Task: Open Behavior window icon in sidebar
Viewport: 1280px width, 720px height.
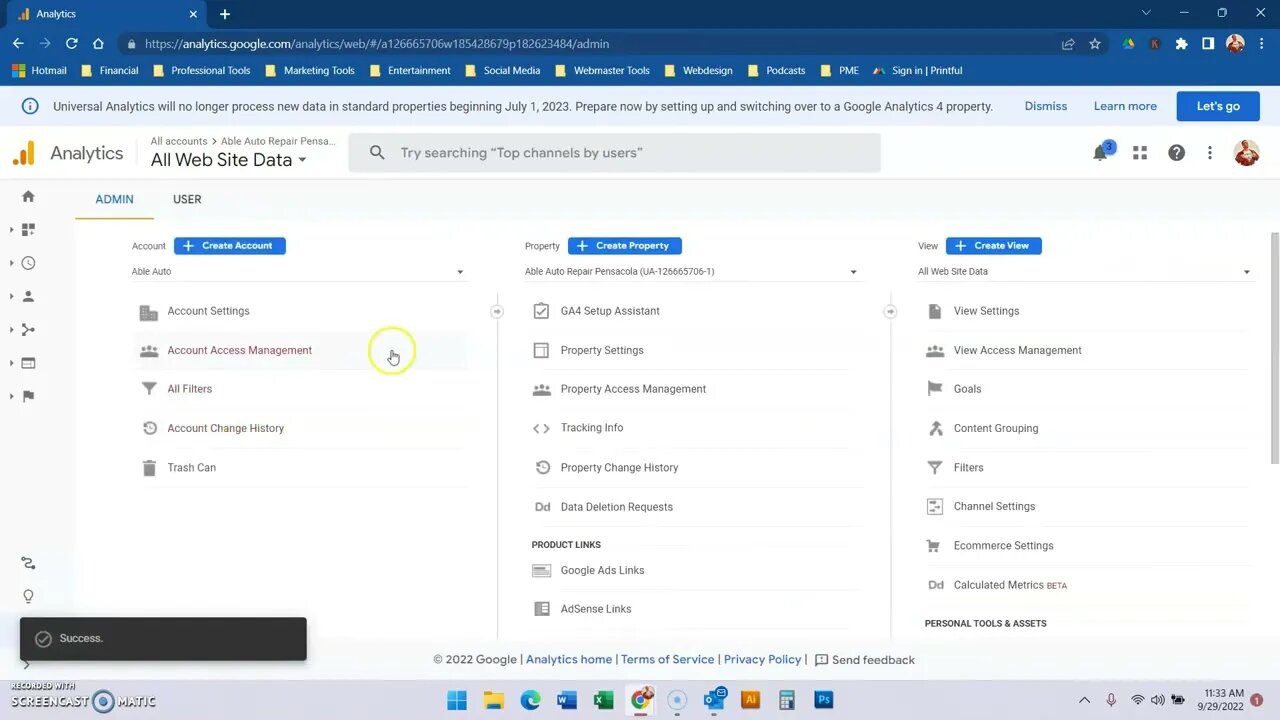Action: pyautogui.click(x=28, y=363)
